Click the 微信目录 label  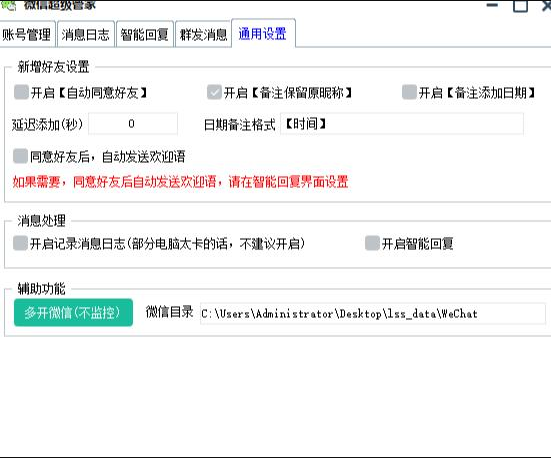[169, 312]
